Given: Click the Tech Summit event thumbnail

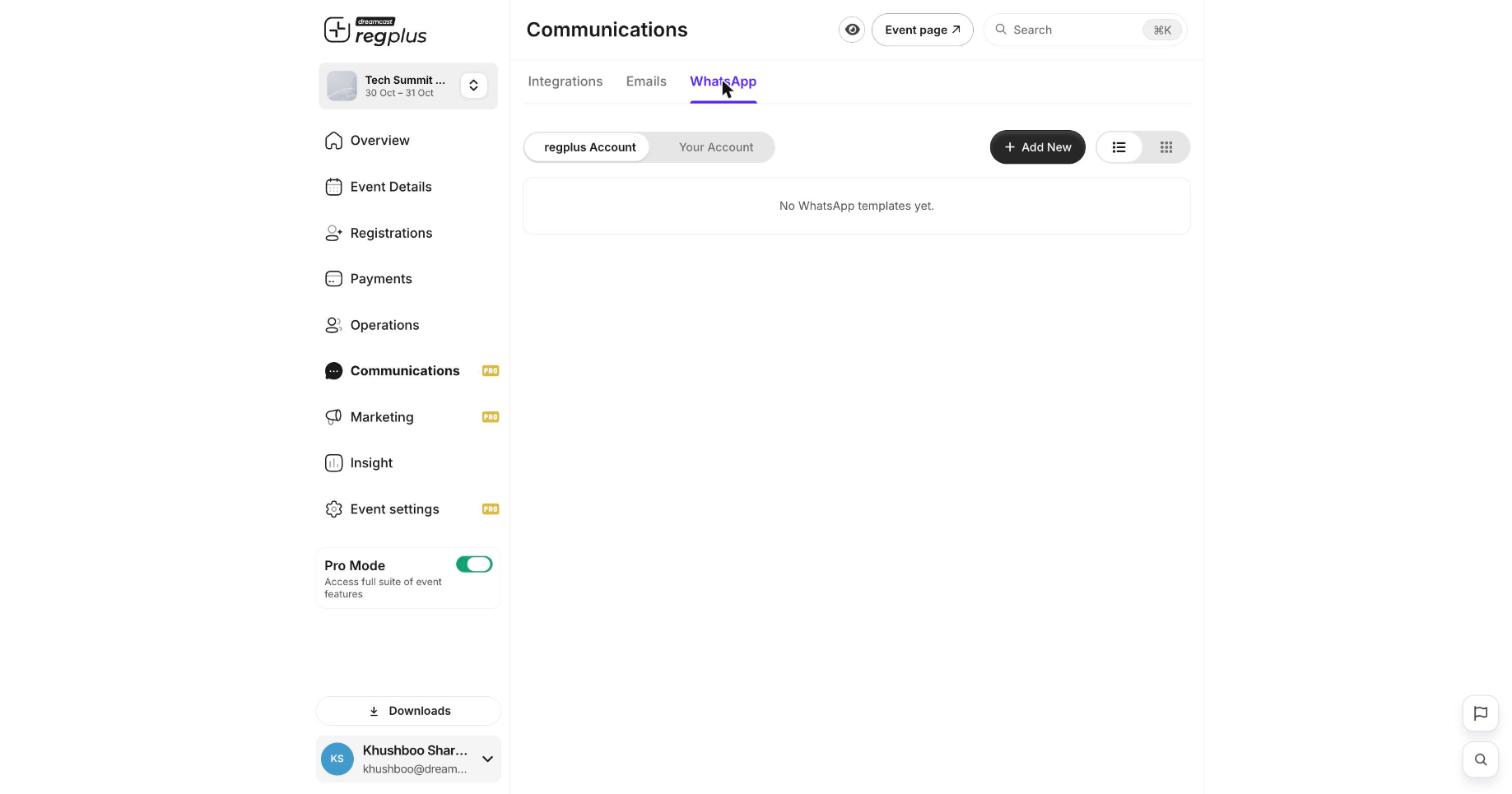Looking at the screenshot, I should [342, 86].
